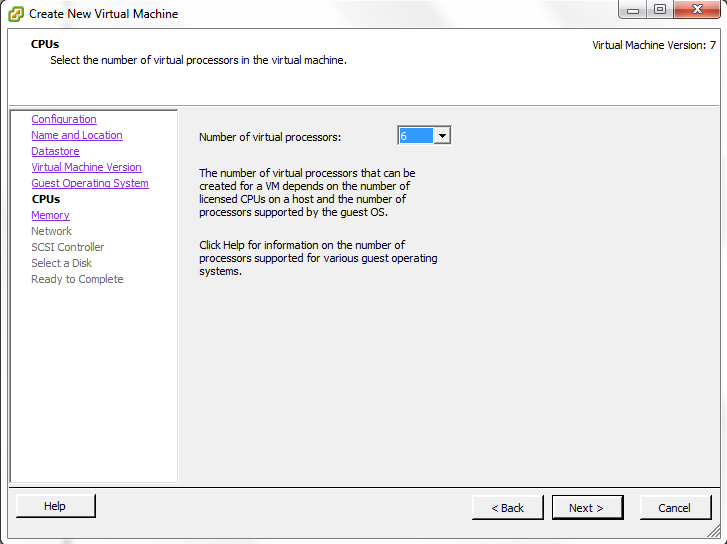Click the bold CPUs step in sidebar
Screen dimensions: 727x544
click(x=46, y=199)
